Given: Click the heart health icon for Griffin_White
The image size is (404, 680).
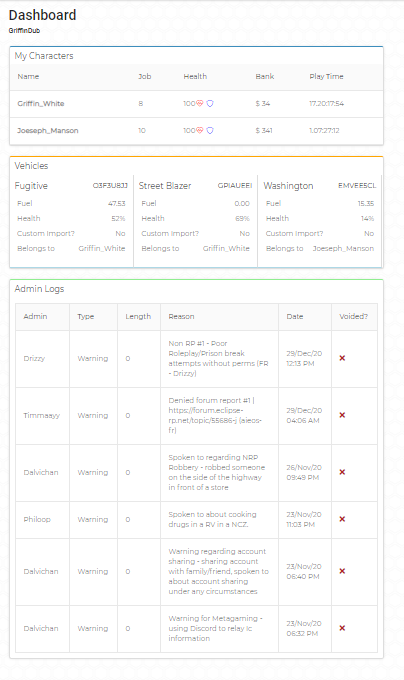Looking at the screenshot, I should pyautogui.click(x=200, y=104).
